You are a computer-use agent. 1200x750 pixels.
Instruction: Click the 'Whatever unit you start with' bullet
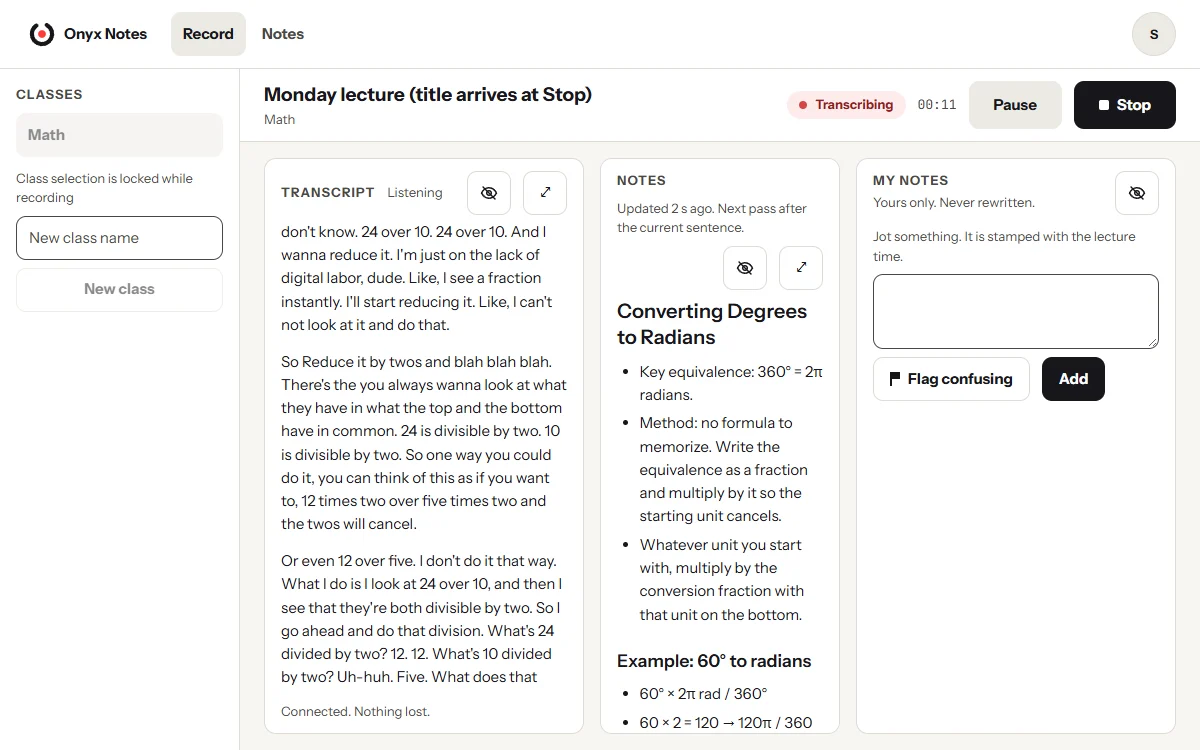coord(722,580)
